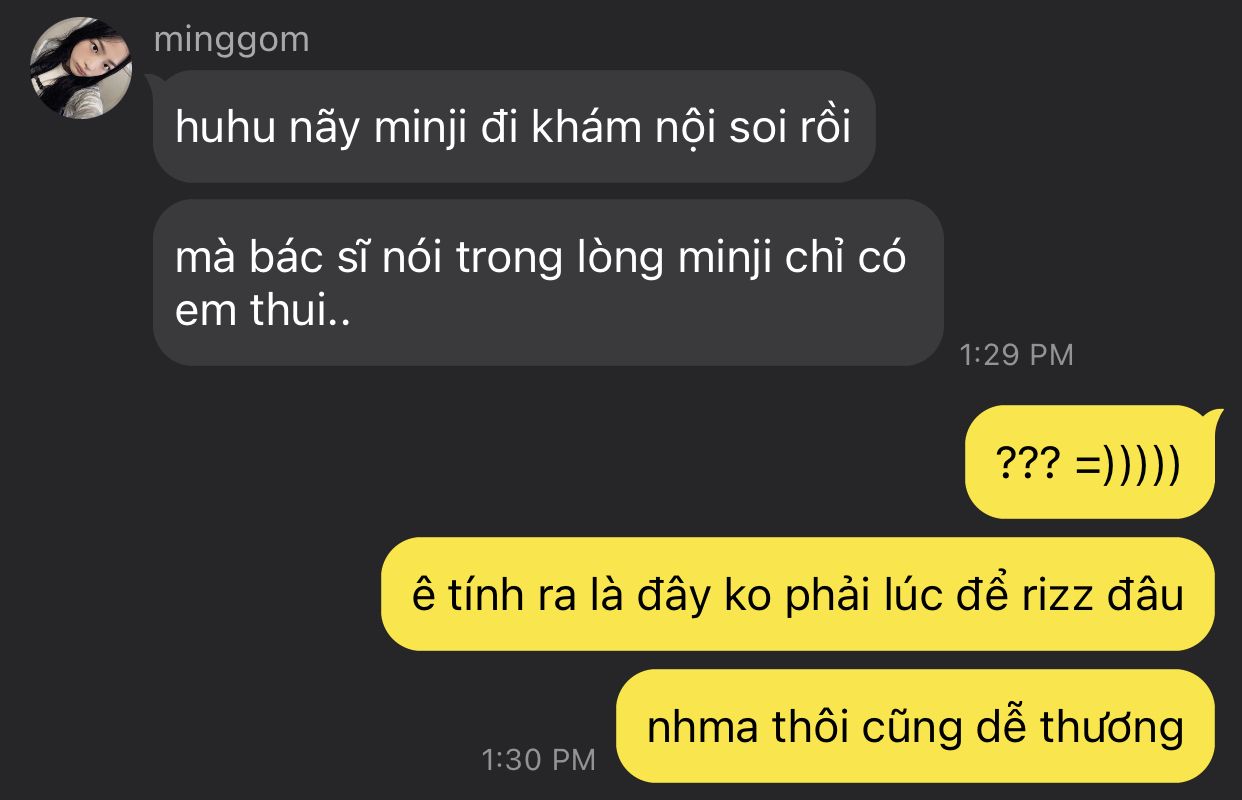
Task: Click the 1:30 PM timestamp
Action: click(x=538, y=759)
